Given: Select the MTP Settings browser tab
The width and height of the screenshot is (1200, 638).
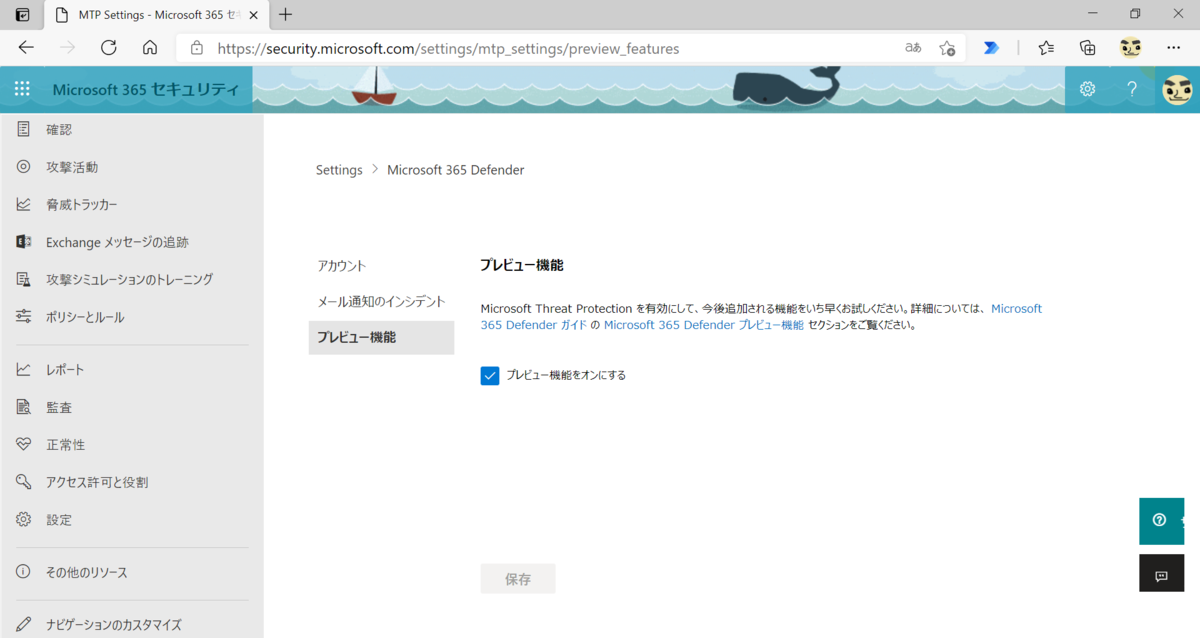Looking at the screenshot, I should click(x=158, y=15).
